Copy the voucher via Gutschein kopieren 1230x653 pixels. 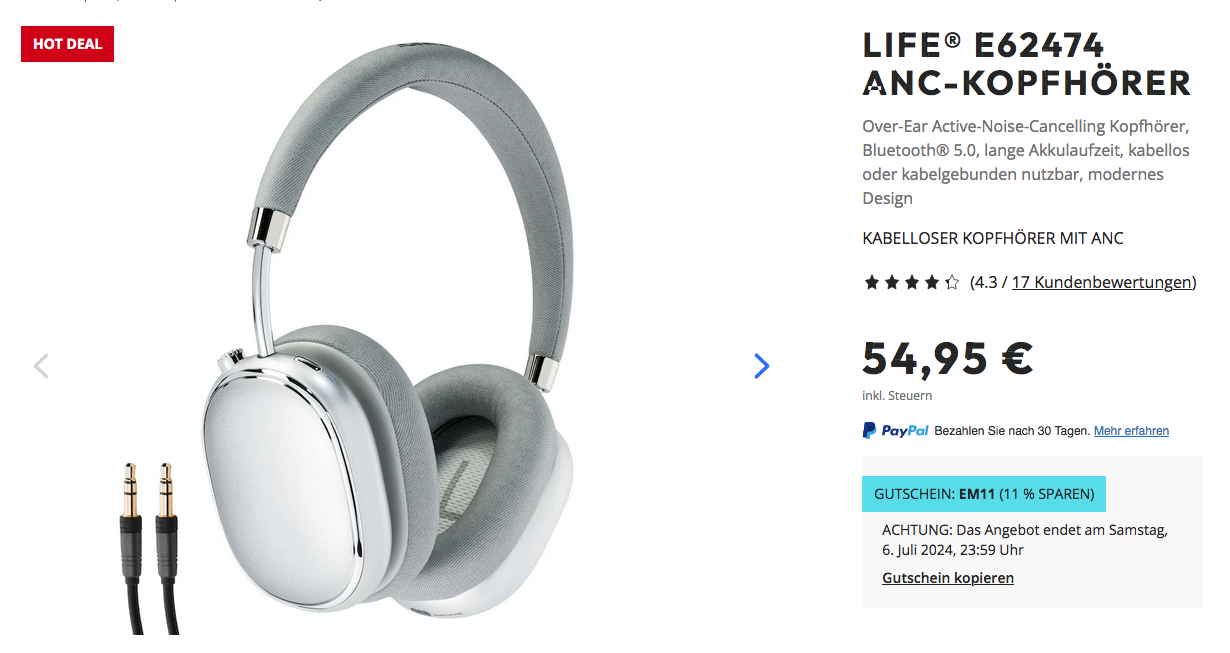click(x=948, y=578)
